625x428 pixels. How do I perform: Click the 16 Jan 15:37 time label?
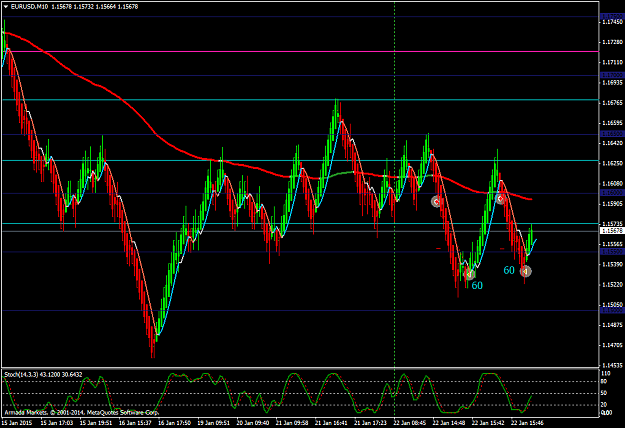coord(136,422)
